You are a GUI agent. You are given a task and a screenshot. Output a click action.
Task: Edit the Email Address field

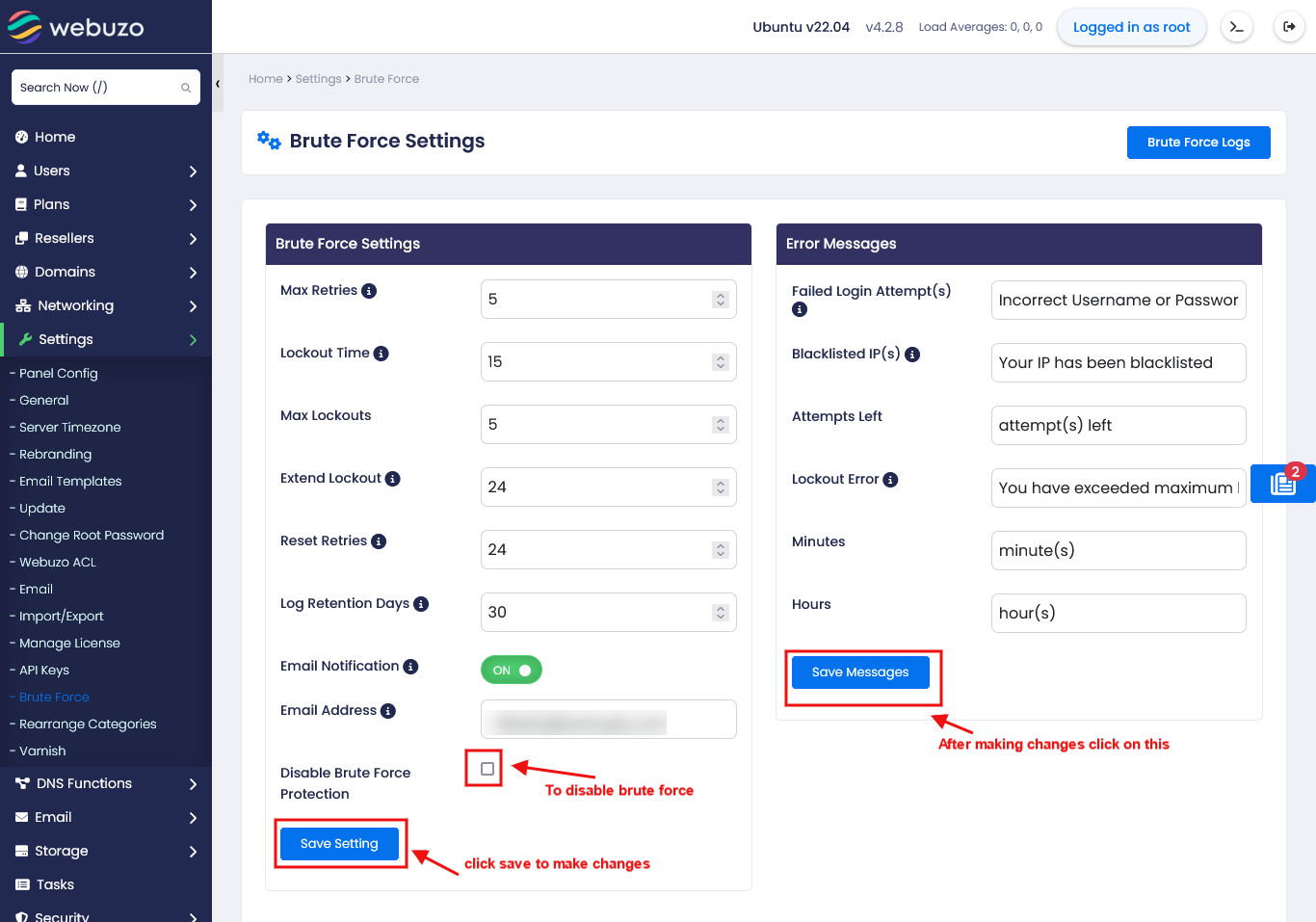609,720
